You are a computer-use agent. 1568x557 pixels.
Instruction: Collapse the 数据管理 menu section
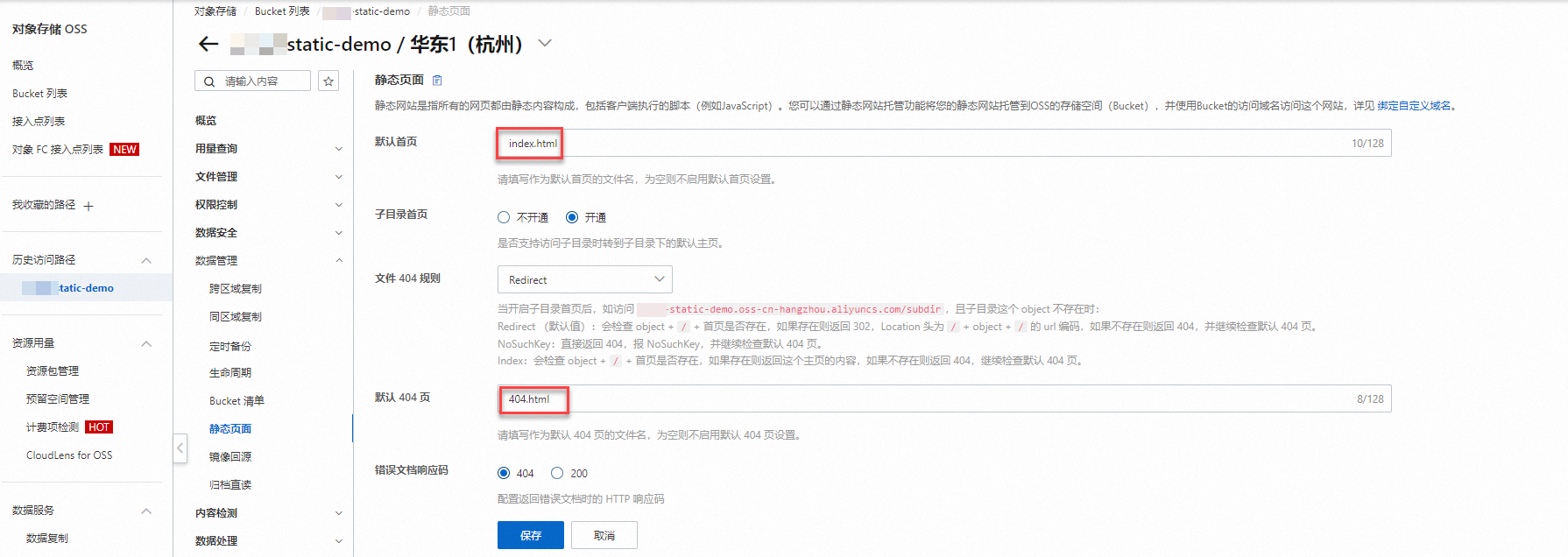click(x=338, y=260)
